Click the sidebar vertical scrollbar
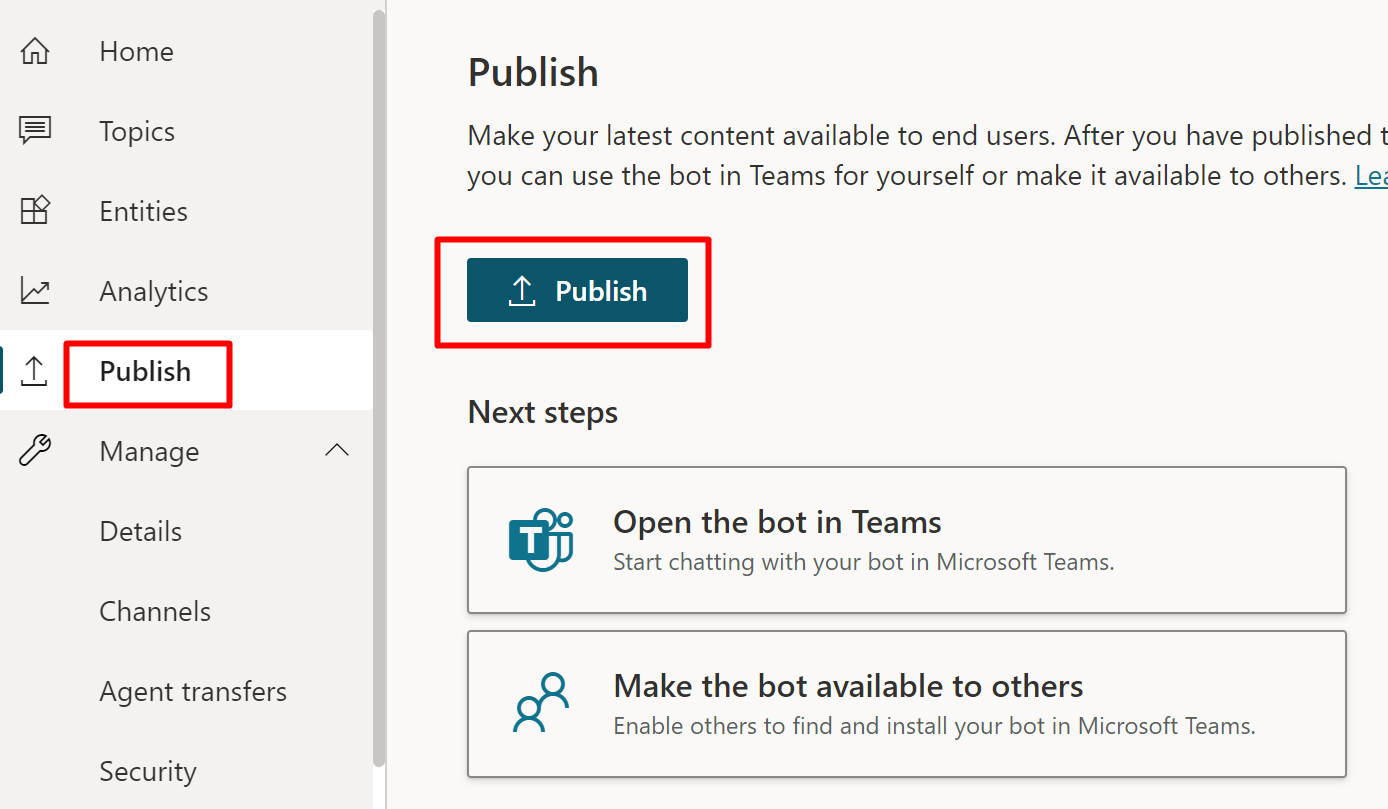Viewport: 1388px width, 809px height. 378,388
